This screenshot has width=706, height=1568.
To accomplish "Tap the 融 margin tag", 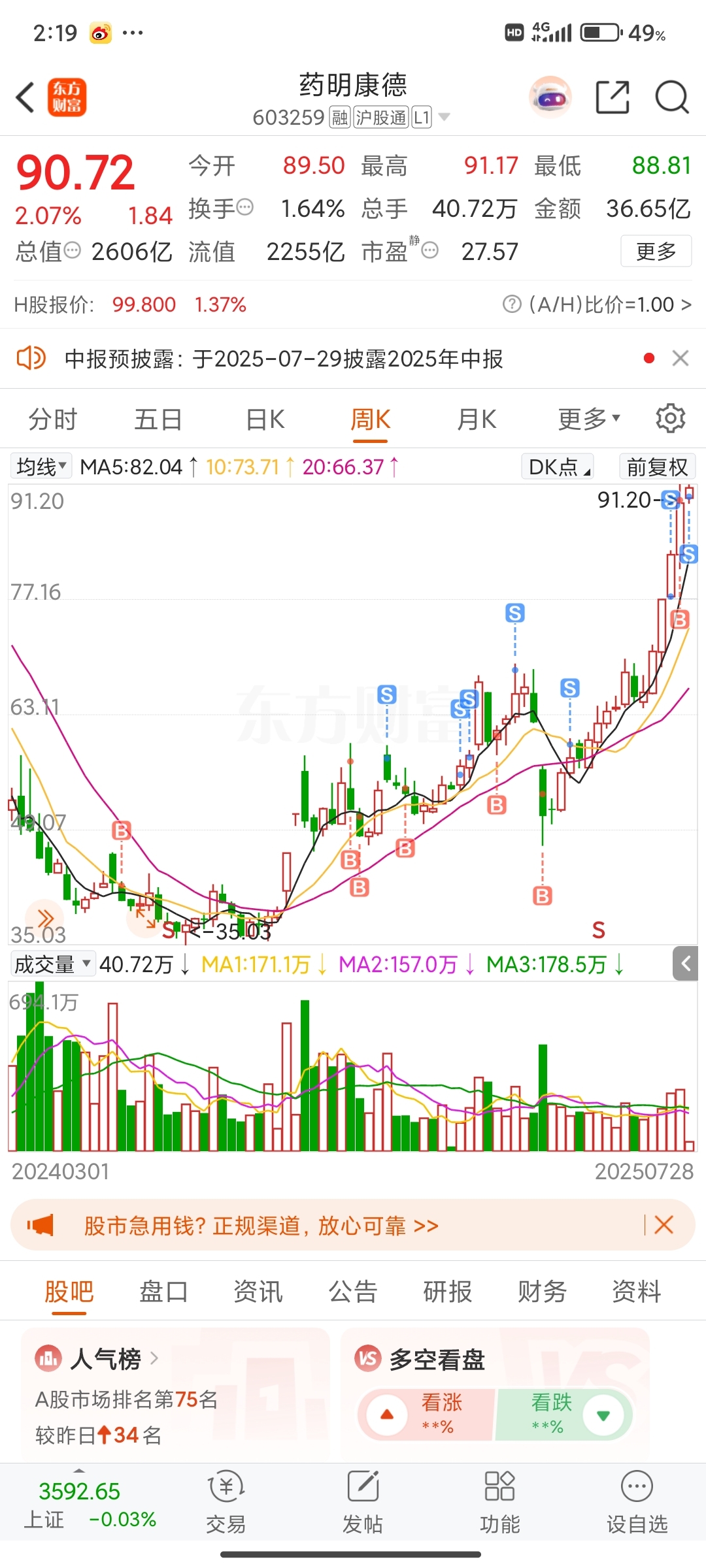I will coord(340,118).
